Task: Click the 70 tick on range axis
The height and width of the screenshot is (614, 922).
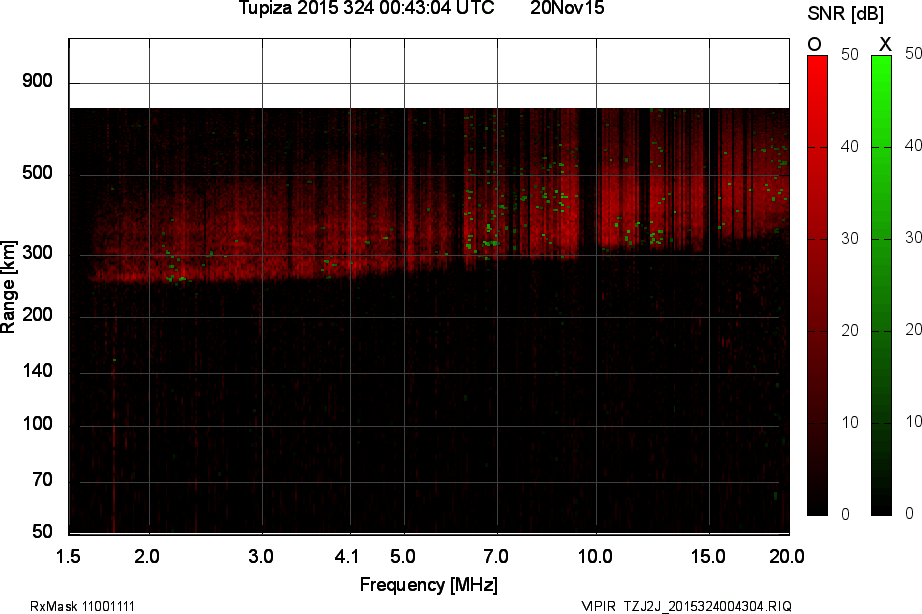Action: point(41,481)
